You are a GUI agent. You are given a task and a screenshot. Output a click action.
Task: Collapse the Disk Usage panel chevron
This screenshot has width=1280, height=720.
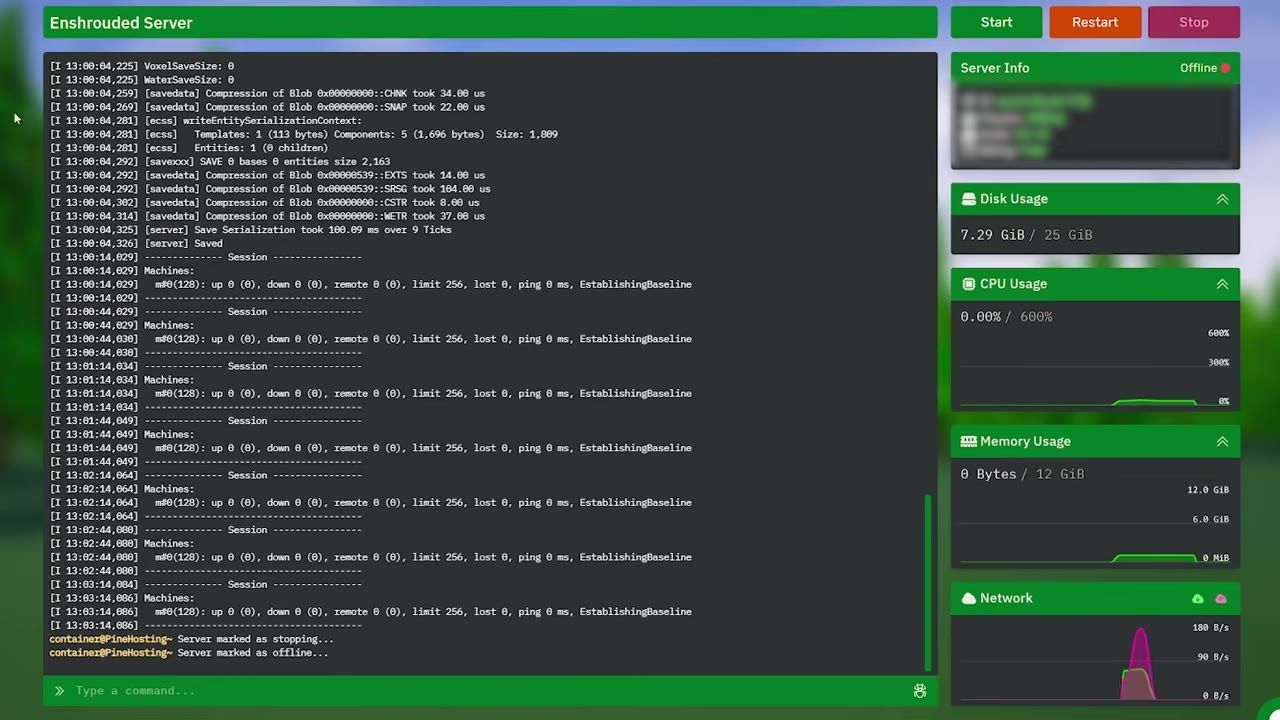click(x=1222, y=199)
